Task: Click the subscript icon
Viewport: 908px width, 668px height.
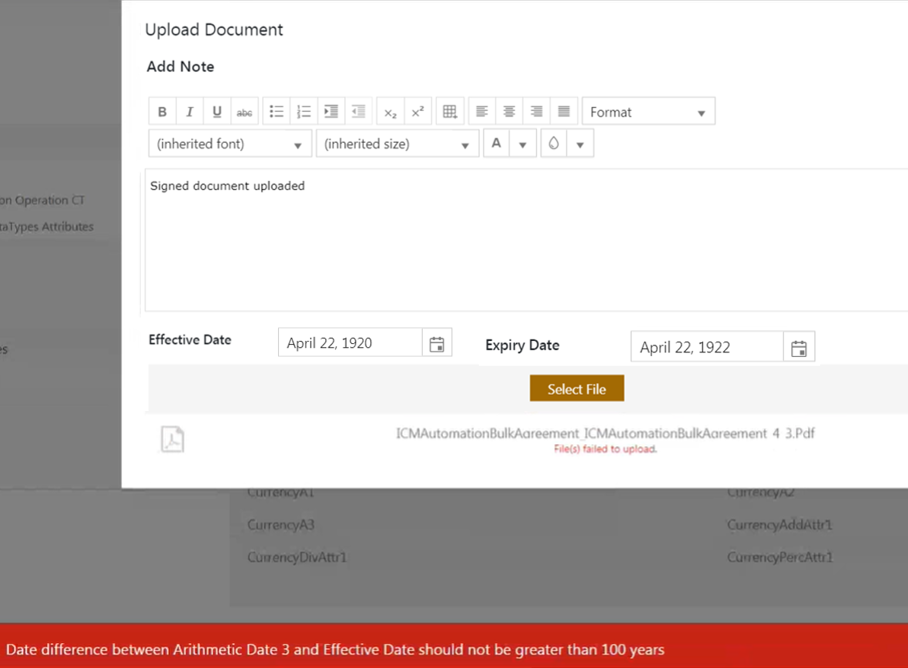Action: tap(390, 112)
